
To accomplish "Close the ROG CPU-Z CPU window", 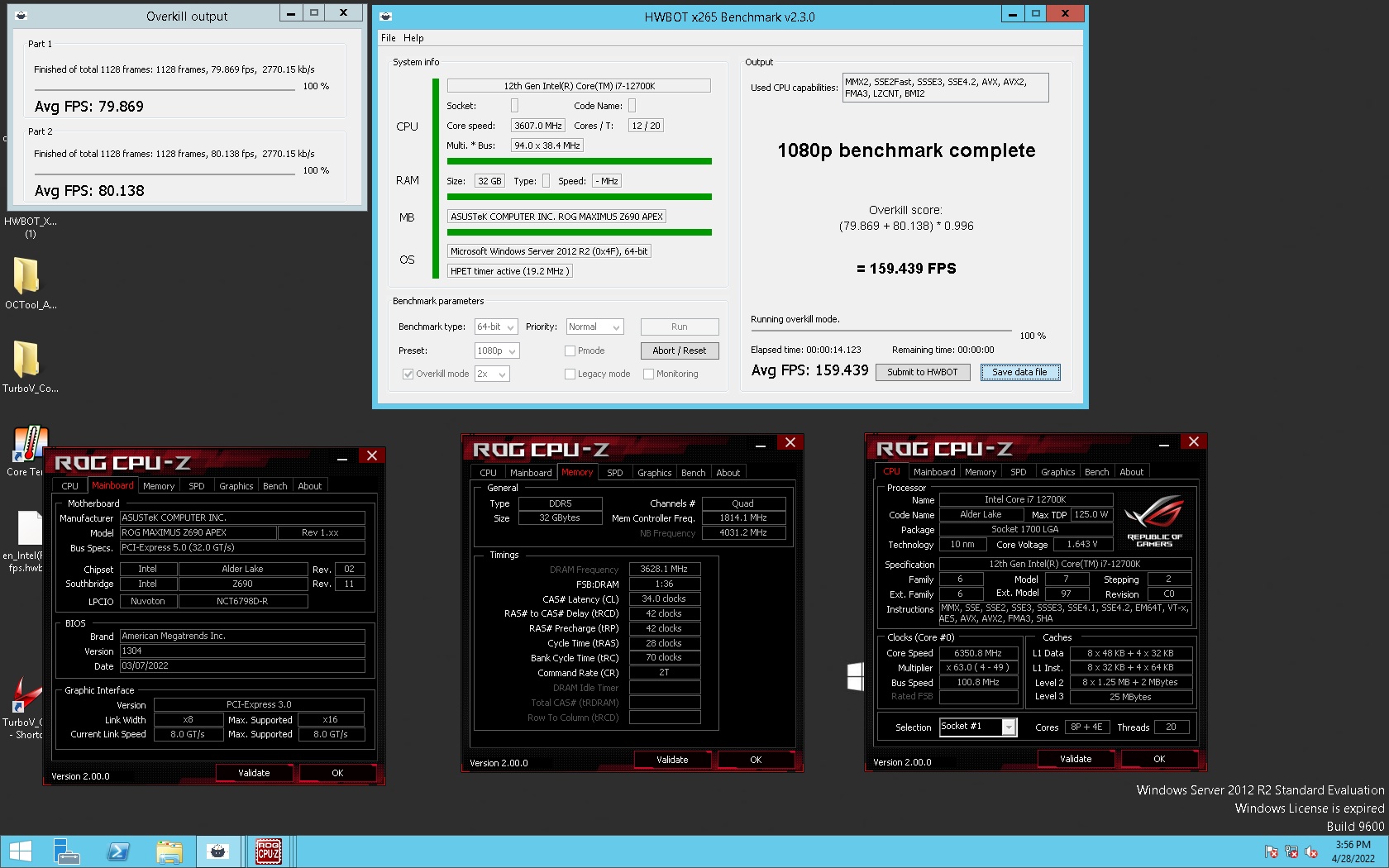I will click(1194, 441).
